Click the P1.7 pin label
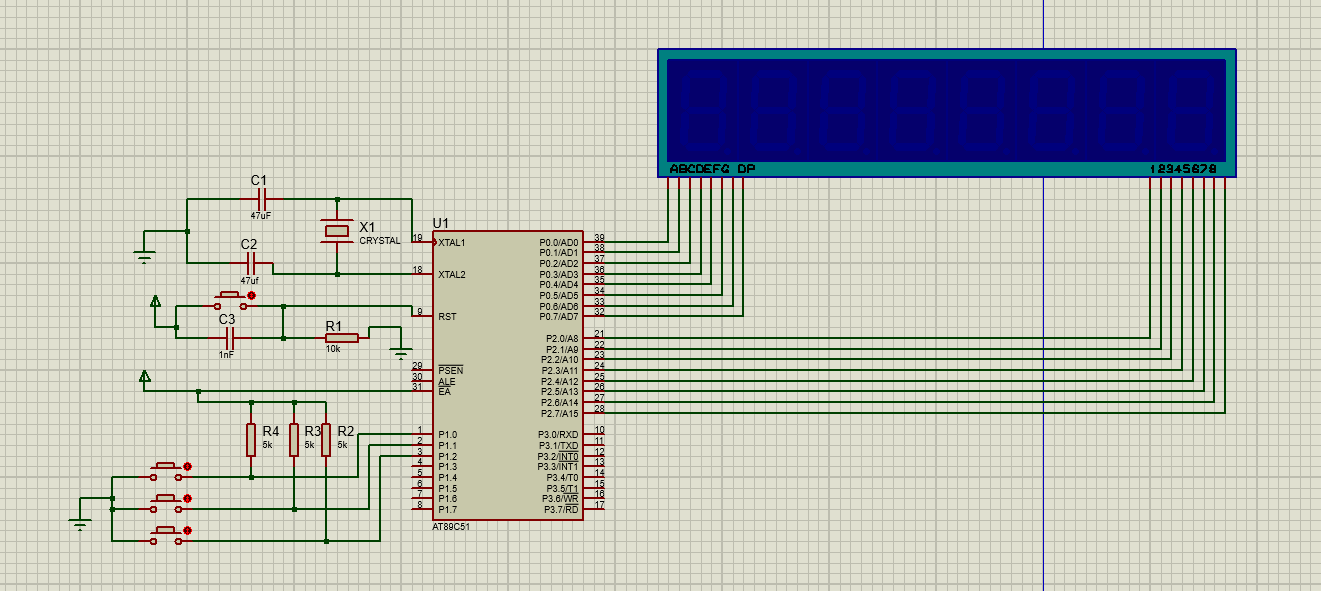 coord(447,510)
